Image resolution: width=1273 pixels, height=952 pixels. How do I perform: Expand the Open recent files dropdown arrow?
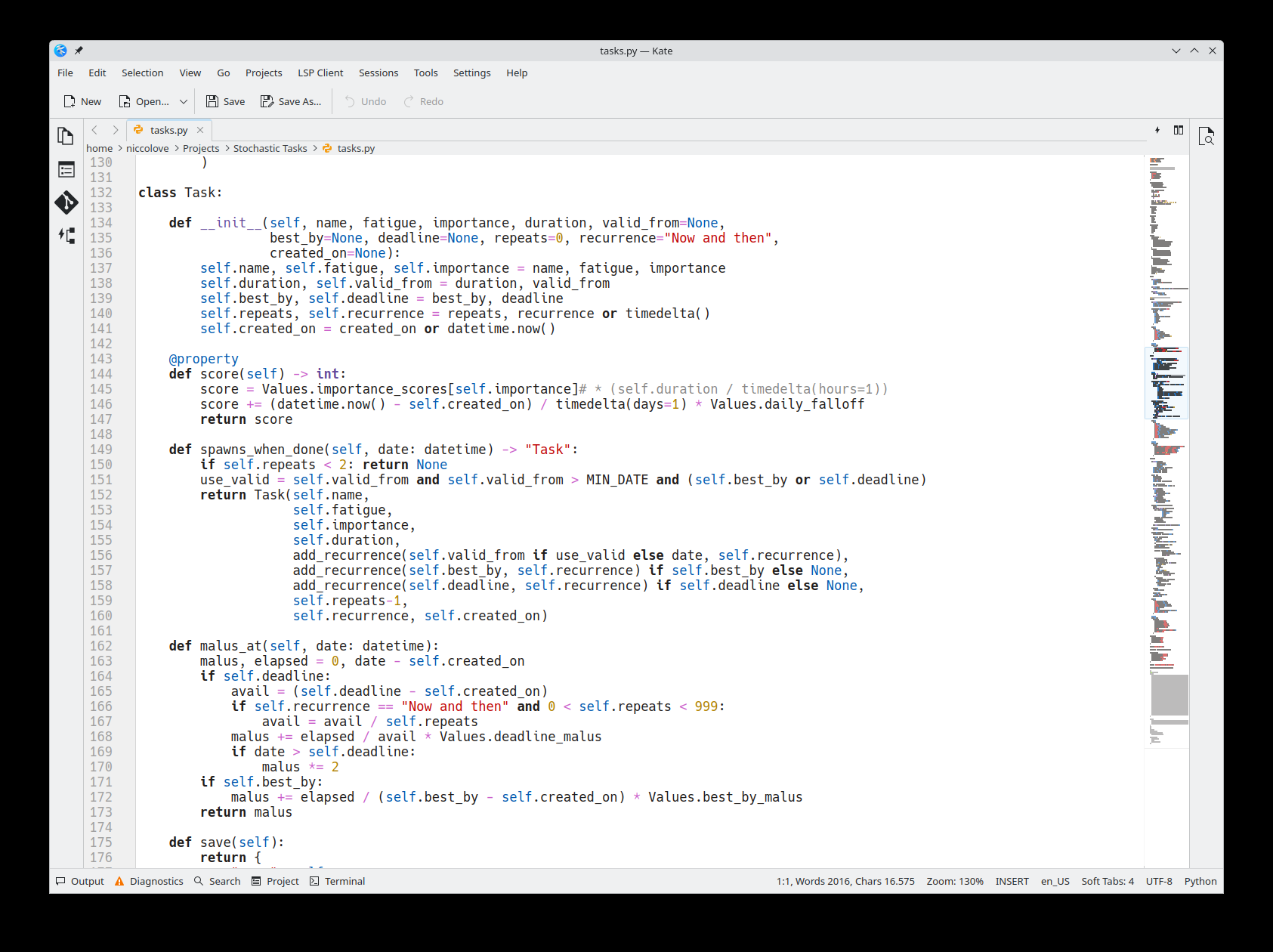(184, 101)
